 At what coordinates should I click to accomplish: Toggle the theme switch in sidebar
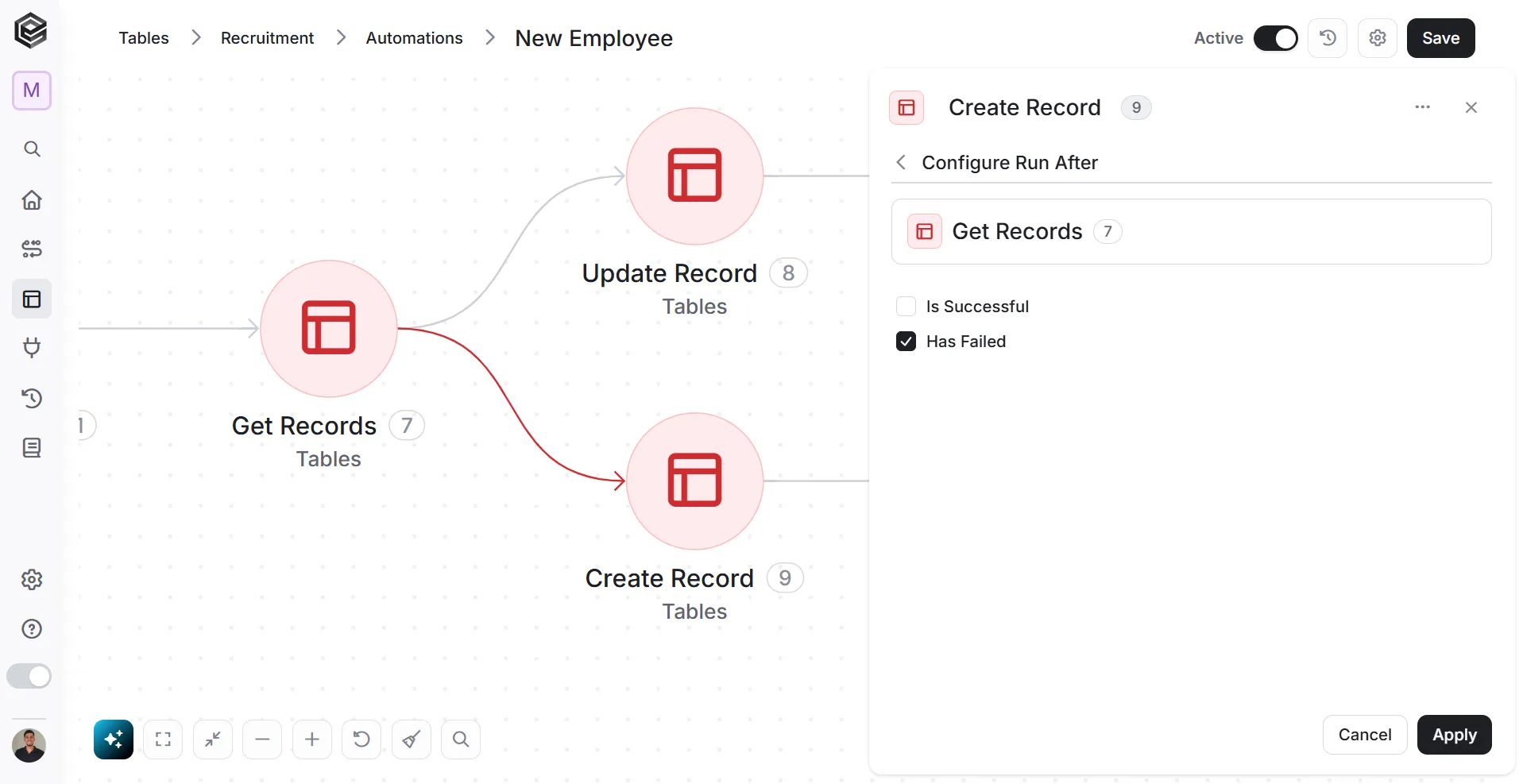coord(29,676)
